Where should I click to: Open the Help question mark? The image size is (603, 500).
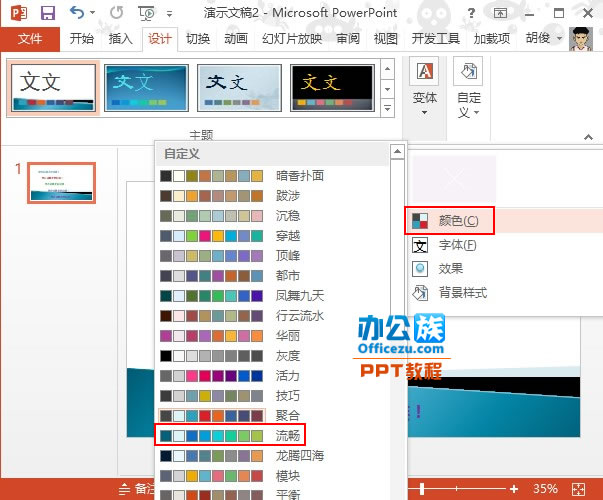tap(471, 13)
